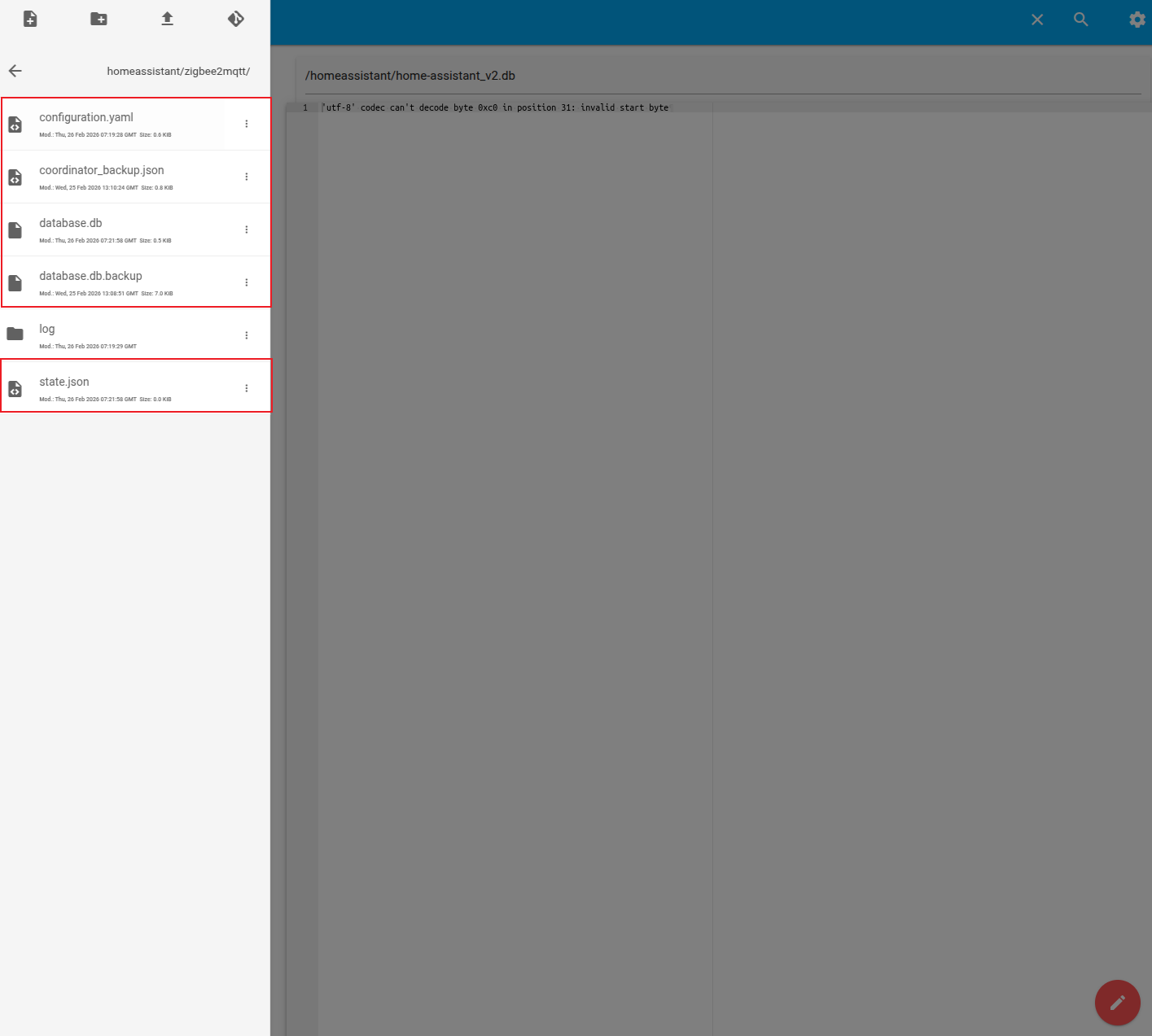Image resolution: width=1152 pixels, height=1036 pixels.
Task: Create a new folder with toolbar icon
Action: point(99,19)
